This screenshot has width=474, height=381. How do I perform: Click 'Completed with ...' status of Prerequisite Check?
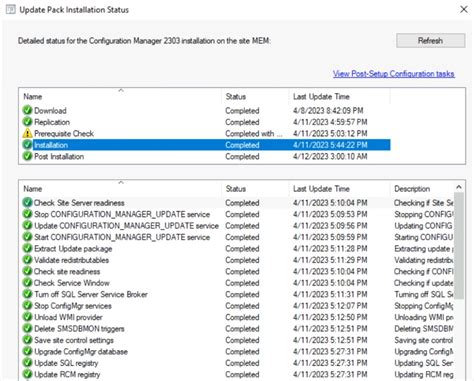(254, 133)
